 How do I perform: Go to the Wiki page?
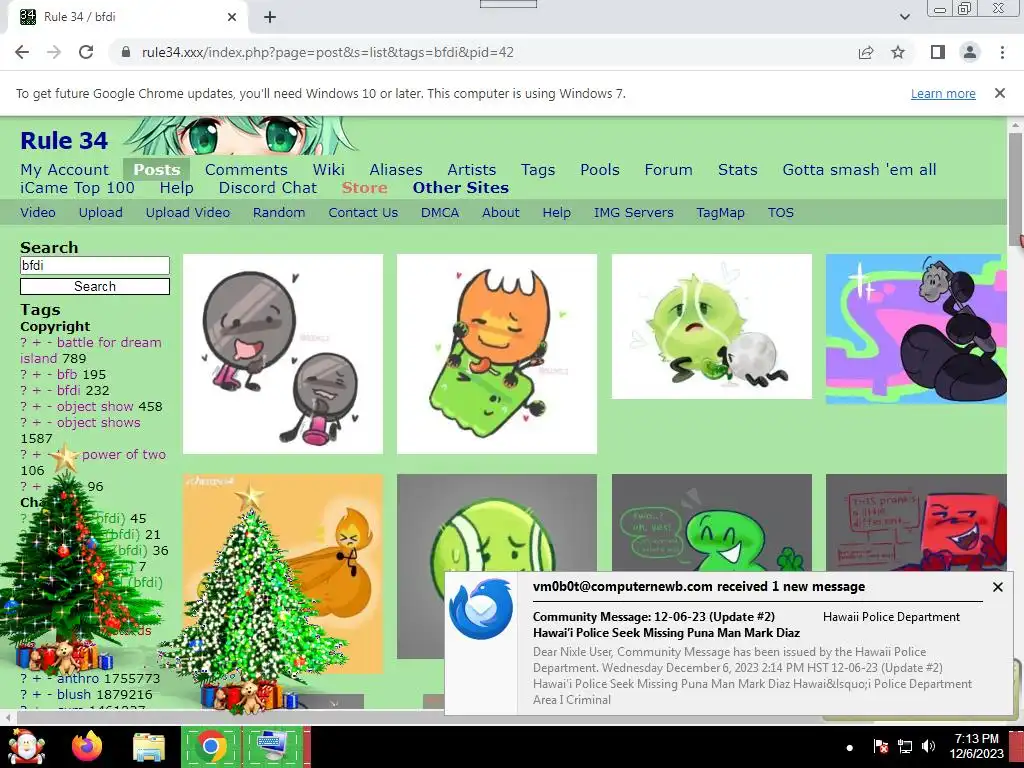(x=328, y=170)
